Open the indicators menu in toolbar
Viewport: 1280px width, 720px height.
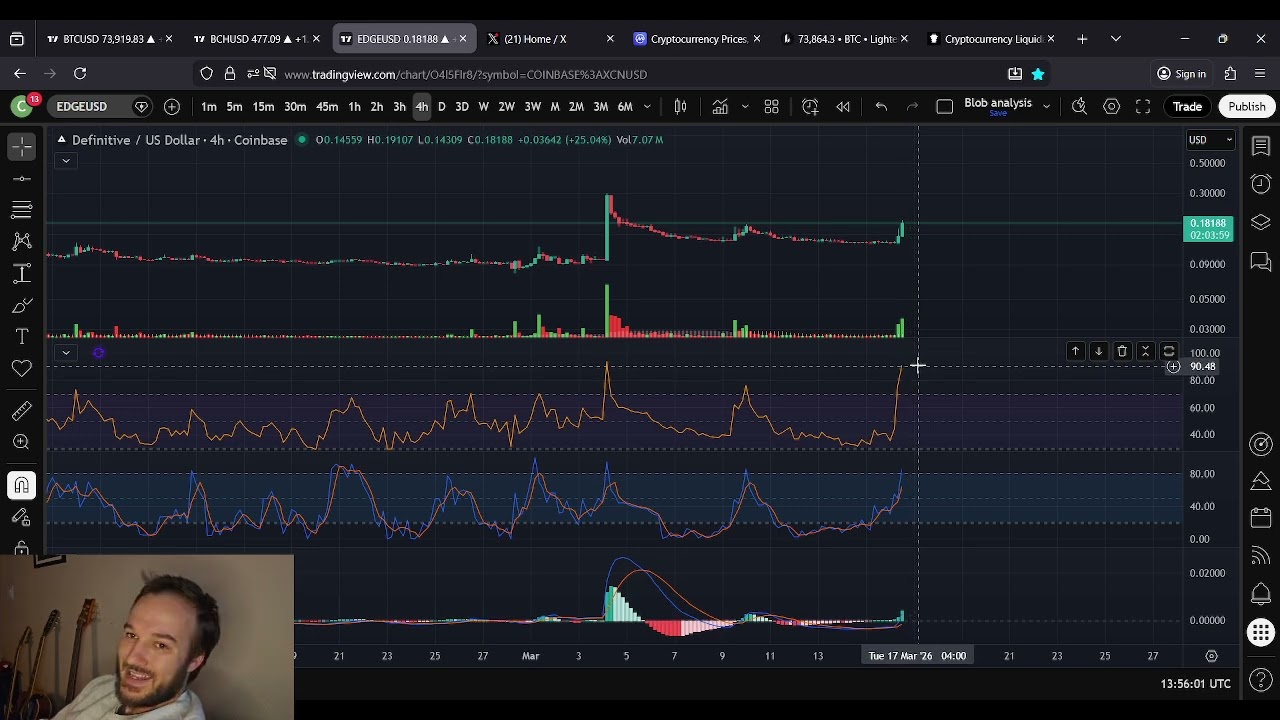pyautogui.click(x=720, y=107)
